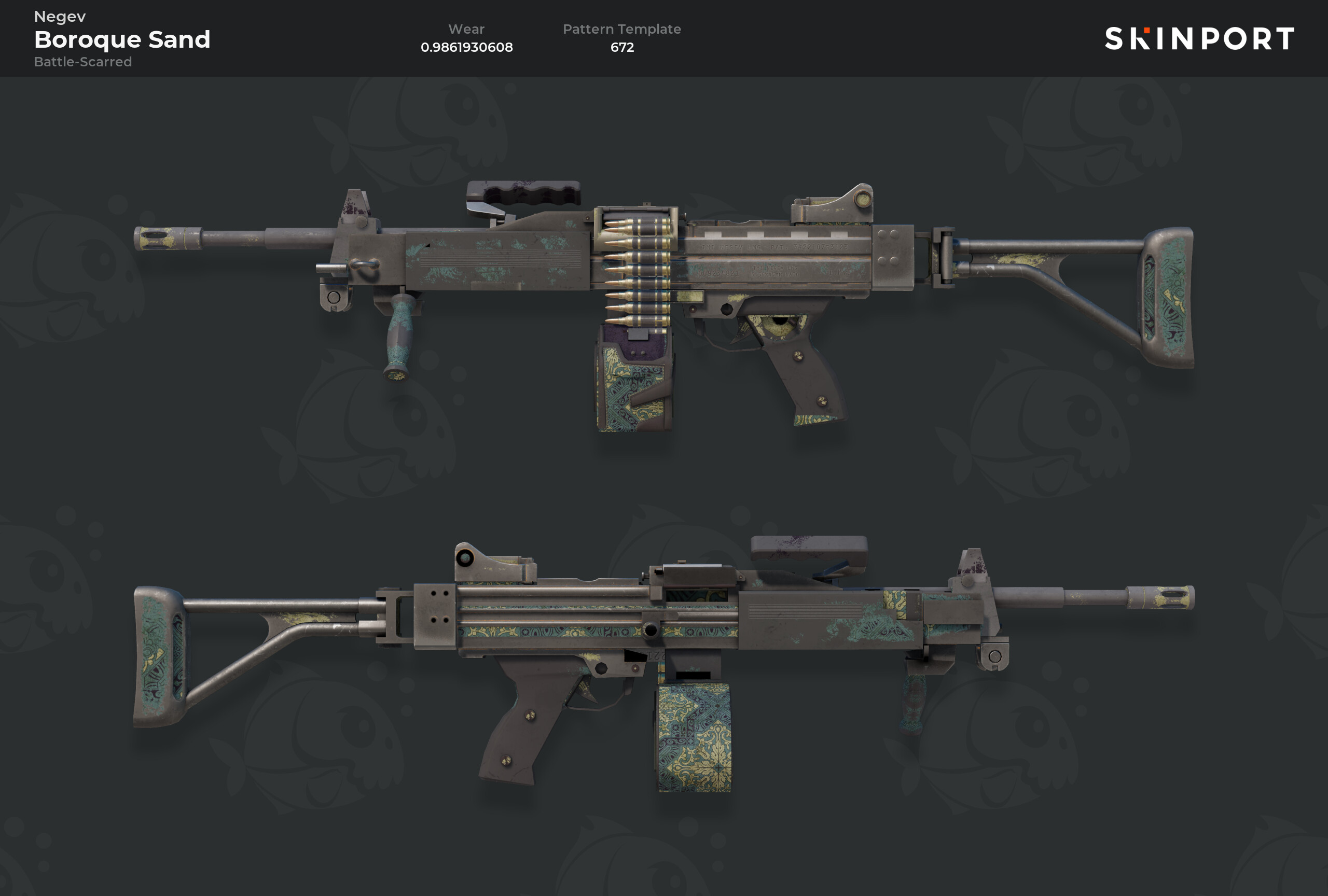Screen dimensions: 1328x896
Task: Click the wear value 0.9861930608
Action: [x=467, y=47]
